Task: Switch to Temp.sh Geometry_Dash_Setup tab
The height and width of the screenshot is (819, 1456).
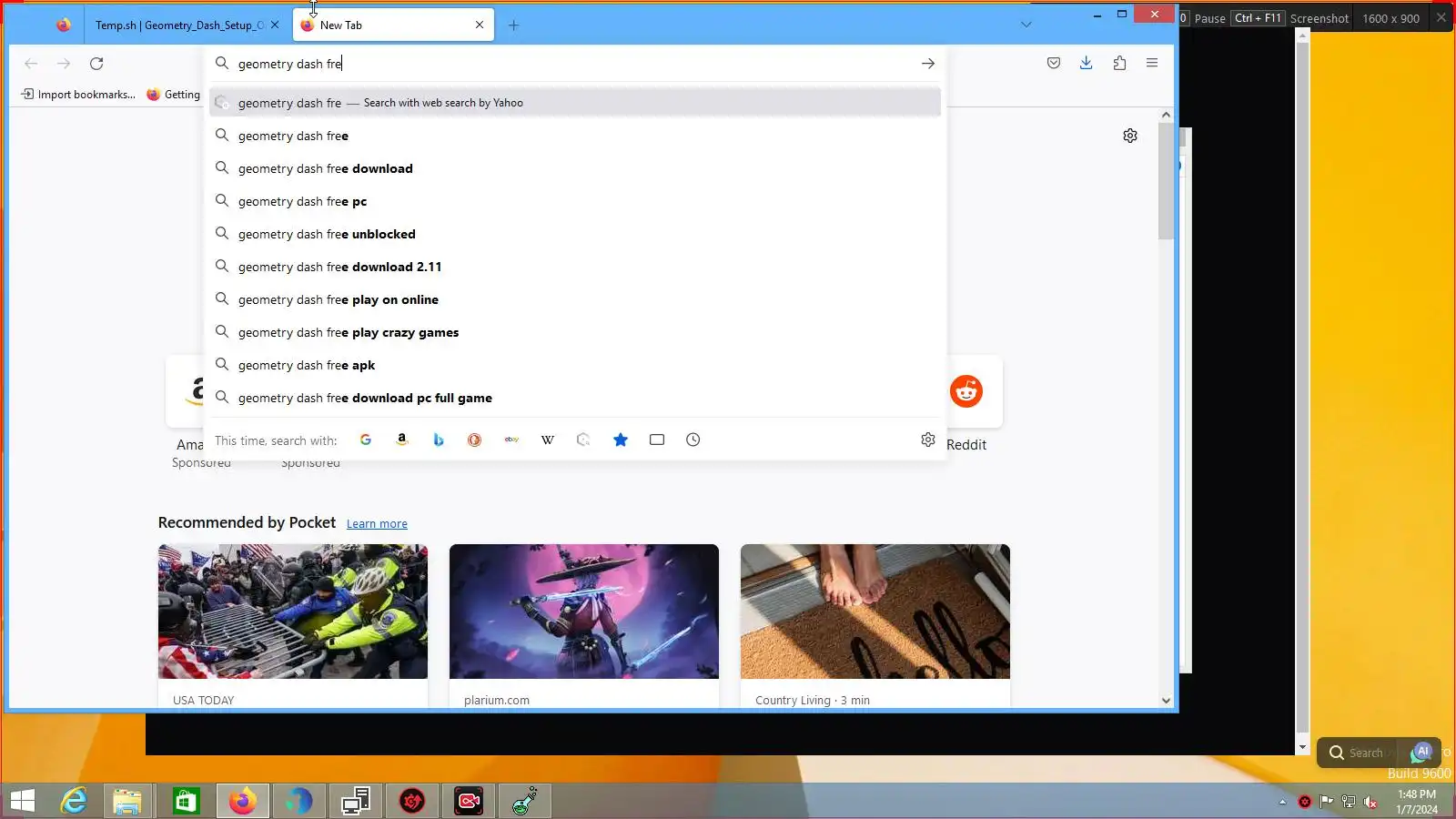Action: 180,25
